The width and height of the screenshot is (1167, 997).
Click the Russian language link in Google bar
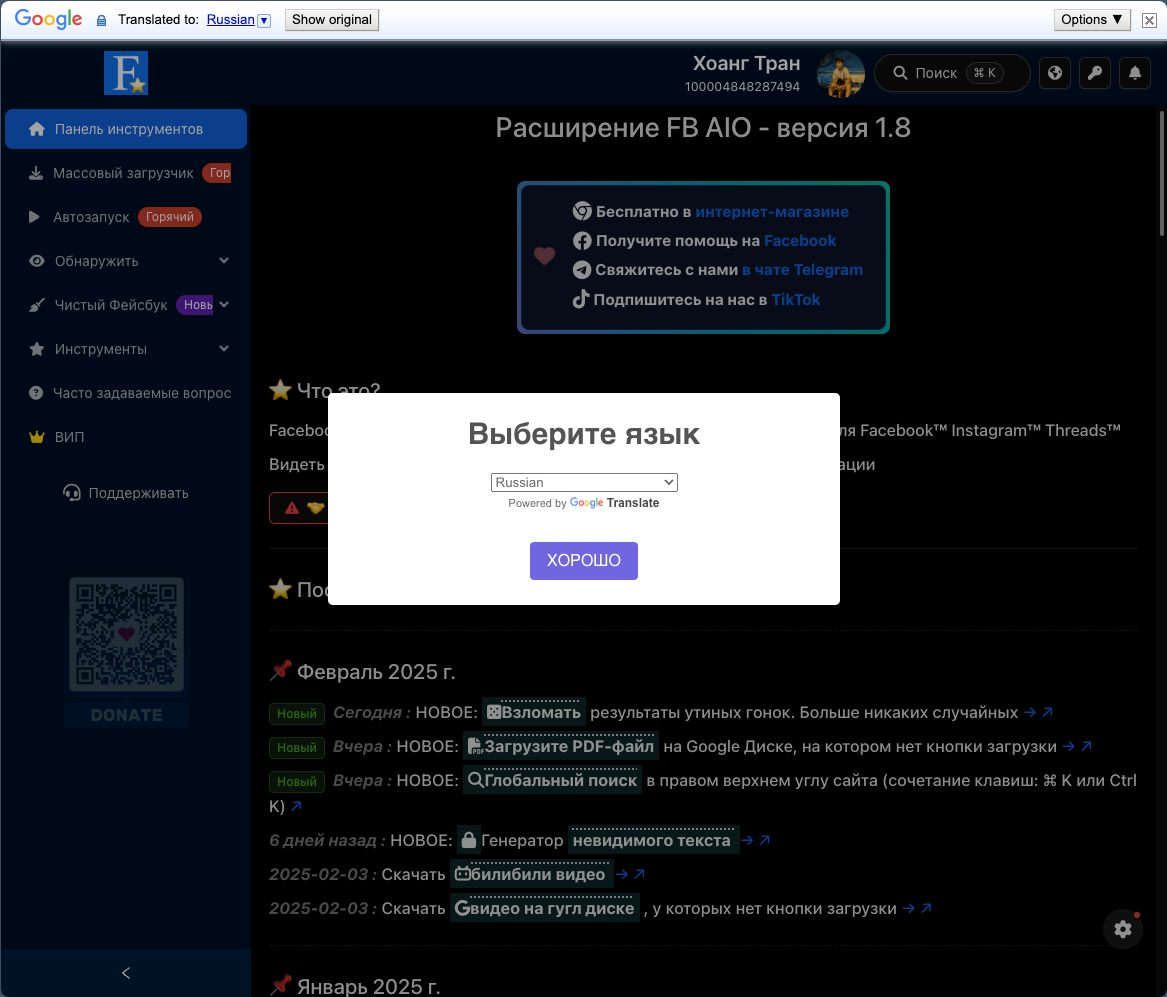point(230,19)
